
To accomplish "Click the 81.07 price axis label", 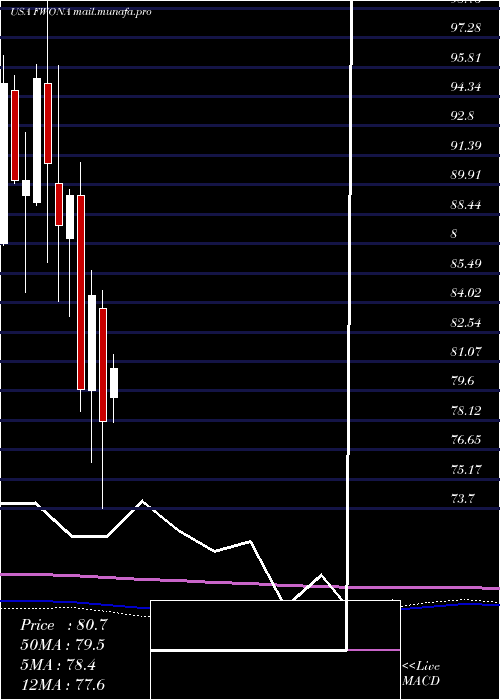I will [x=465, y=352].
